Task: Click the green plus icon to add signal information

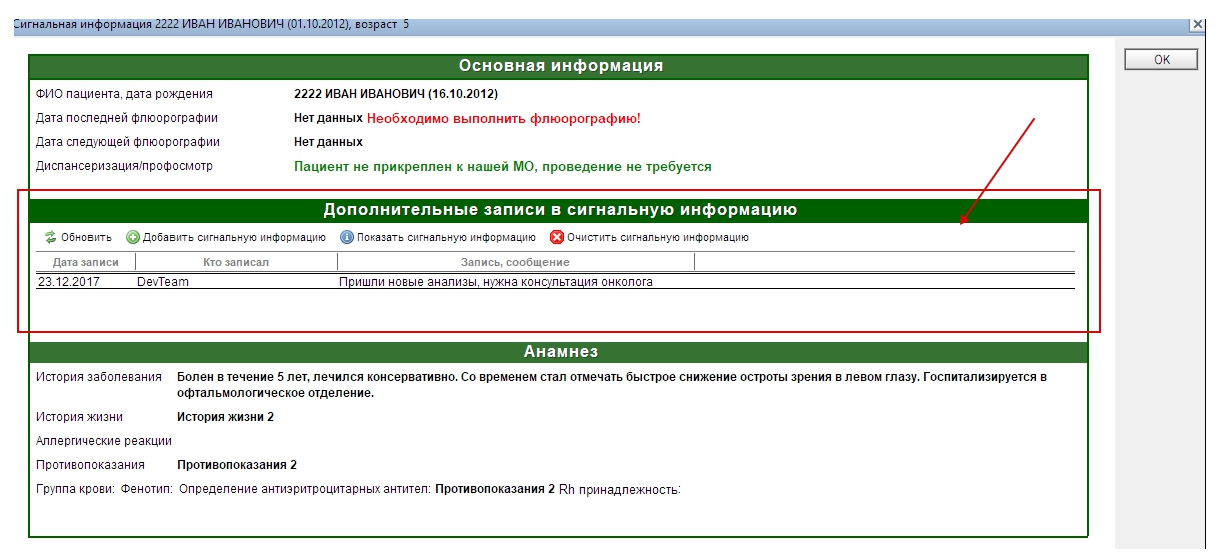Action: (133, 238)
